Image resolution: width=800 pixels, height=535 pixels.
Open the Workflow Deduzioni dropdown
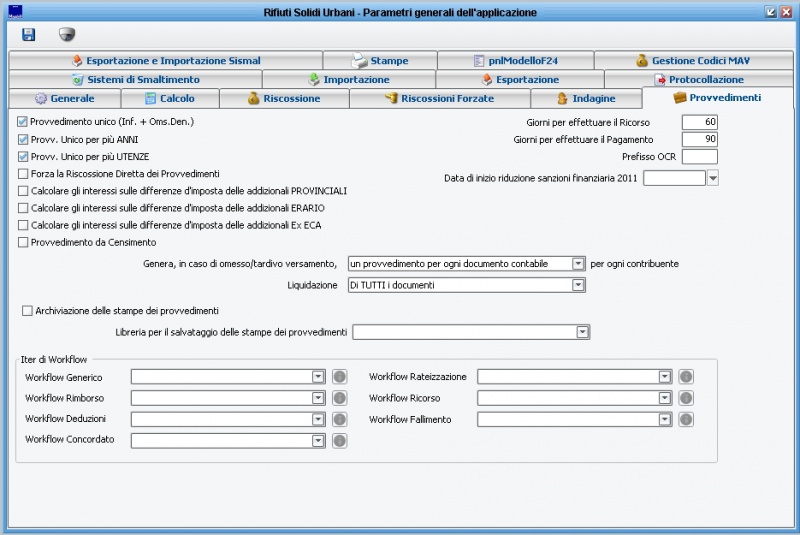[x=318, y=419]
